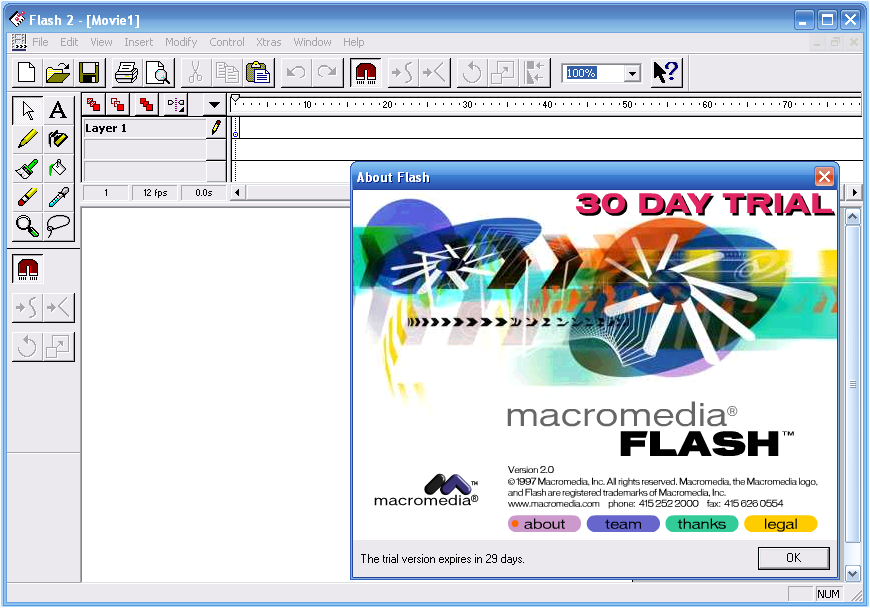
Task: Click the team pill in About Flash
Action: click(623, 524)
